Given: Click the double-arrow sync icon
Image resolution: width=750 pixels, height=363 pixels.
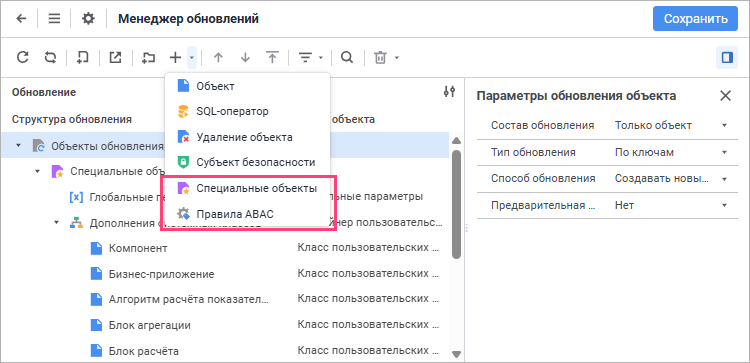Looking at the screenshot, I should pyautogui.click(x=50, y=58).
